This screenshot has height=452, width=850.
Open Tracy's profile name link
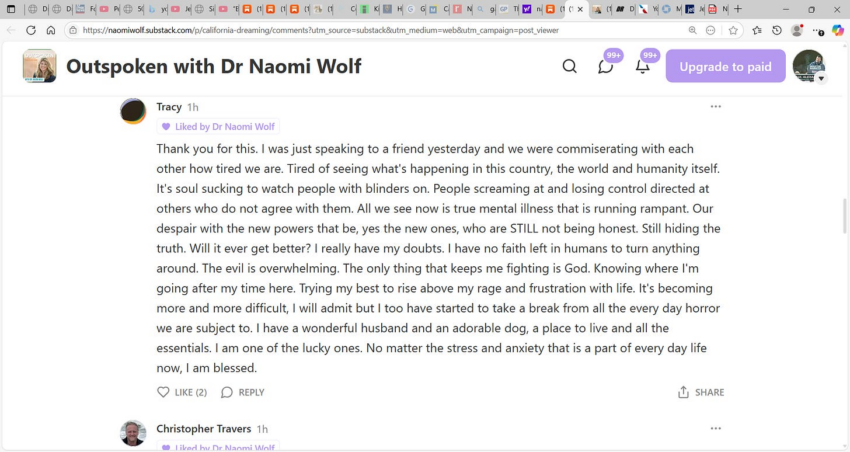(x=169, y=107)
